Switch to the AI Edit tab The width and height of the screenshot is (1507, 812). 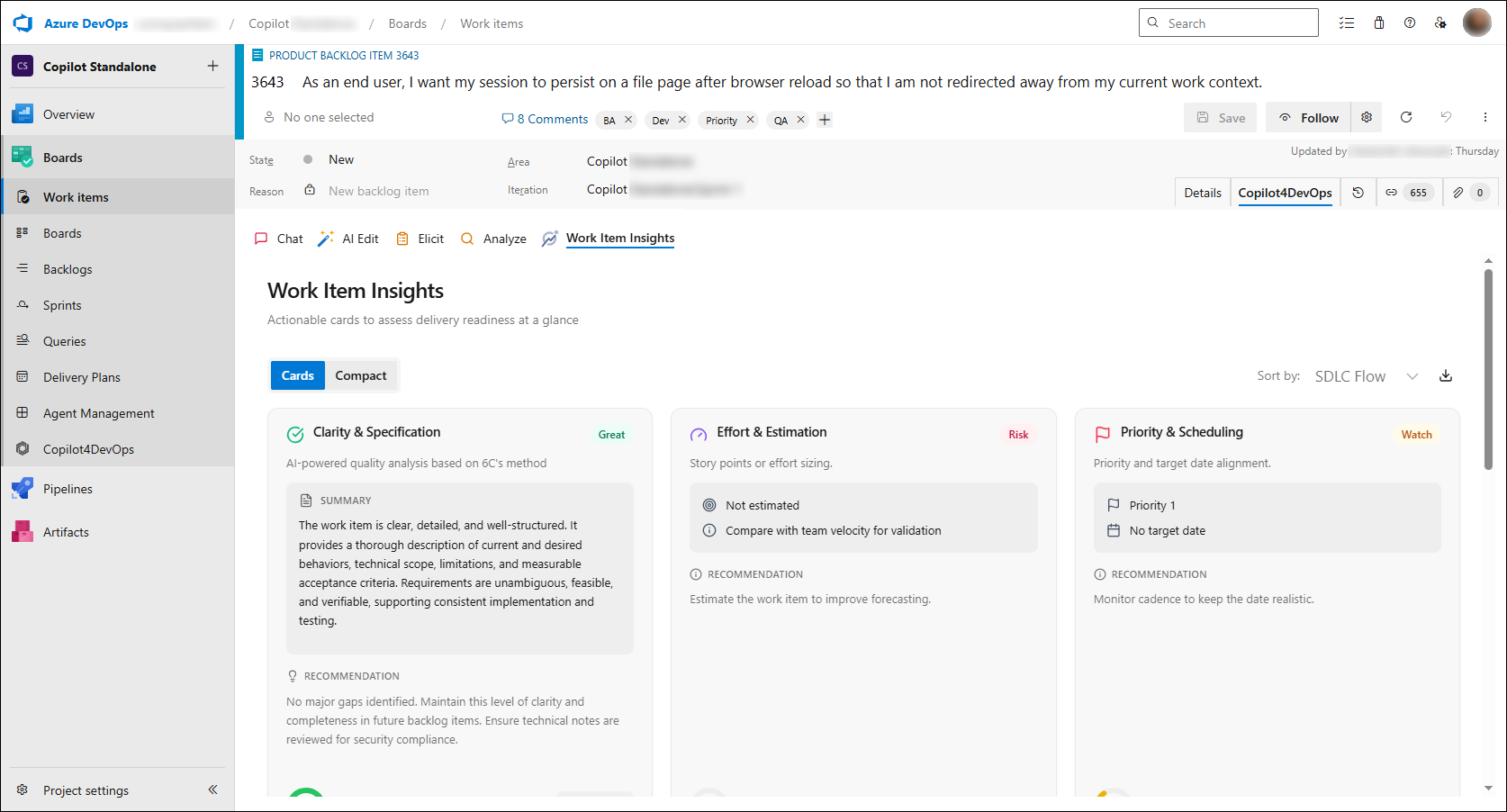pos(348,239)
